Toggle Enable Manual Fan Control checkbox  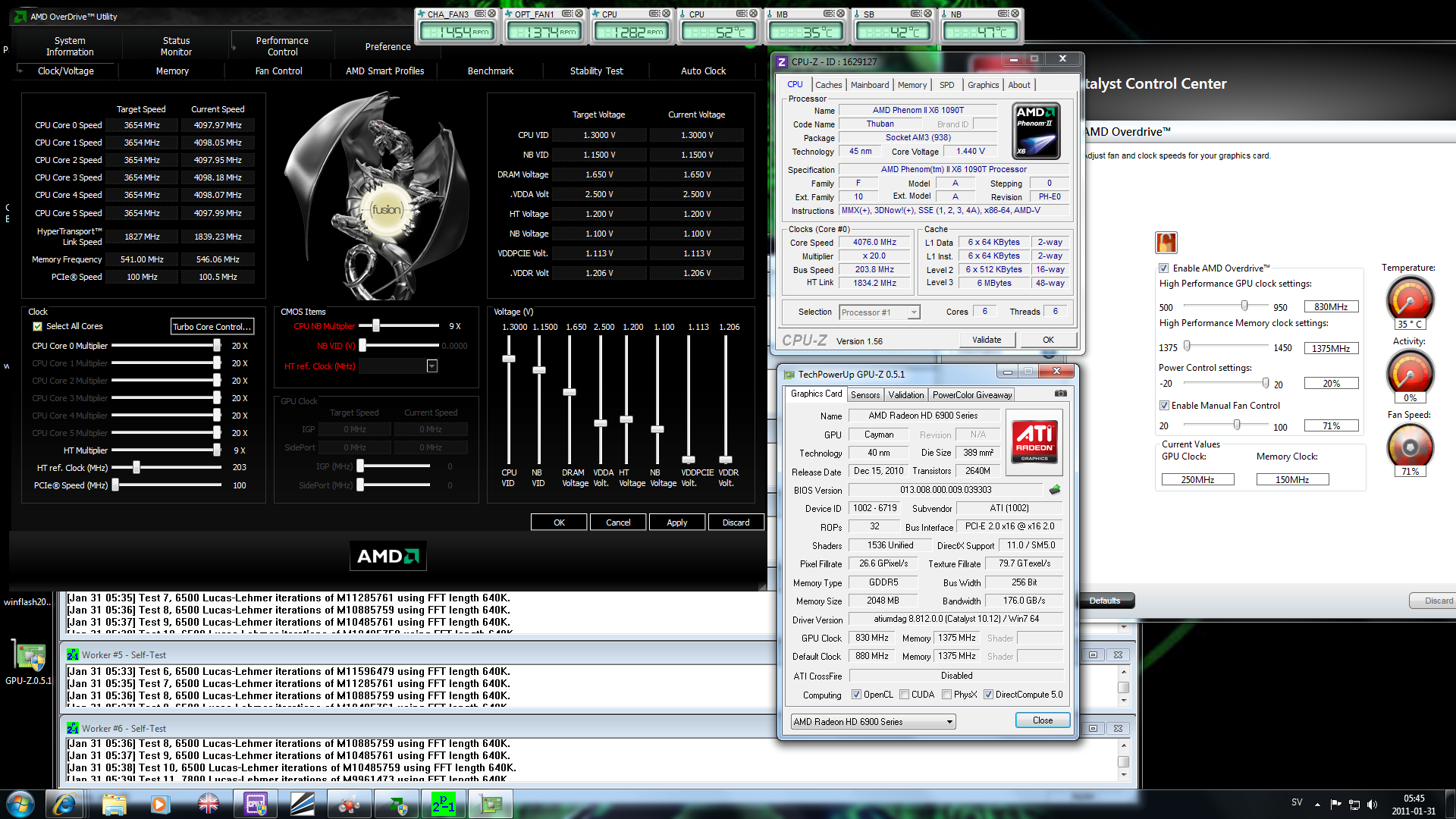(1163, 406)
